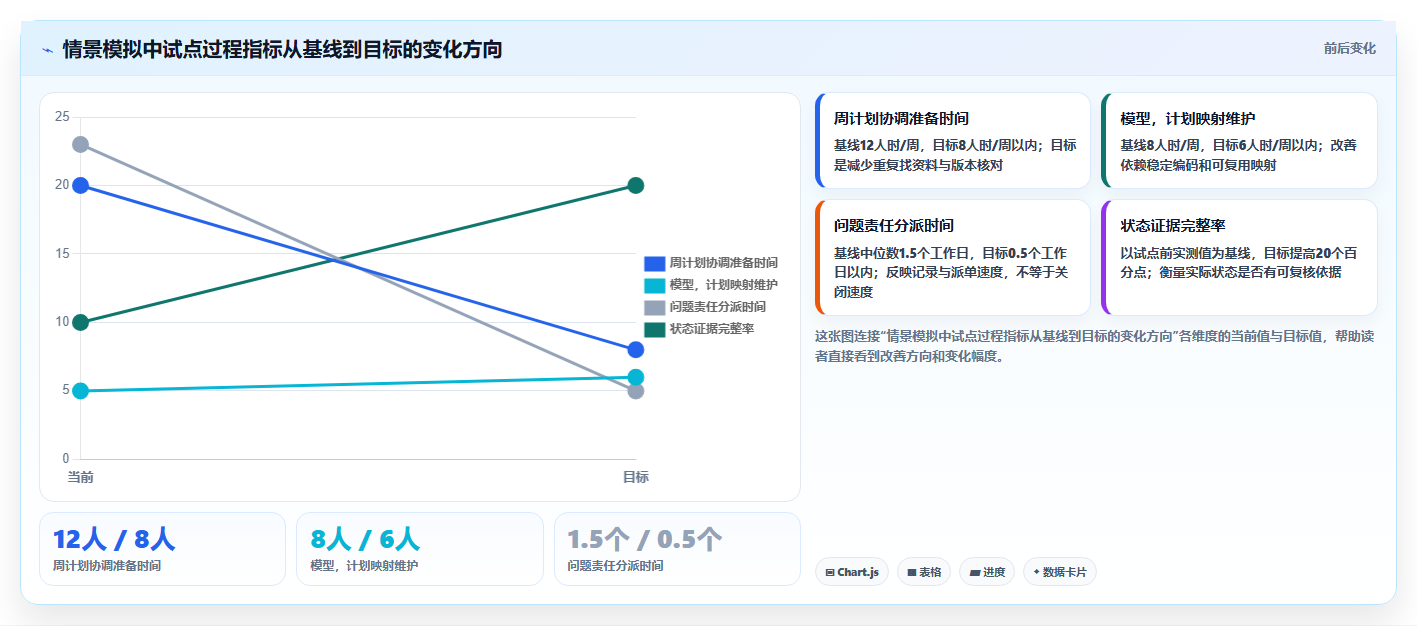The width and height of the screenshot is (1417, 626).
Task: Open the 问题责任分派时间 description card
Action: pyautogui.click(x=953, y=257)
